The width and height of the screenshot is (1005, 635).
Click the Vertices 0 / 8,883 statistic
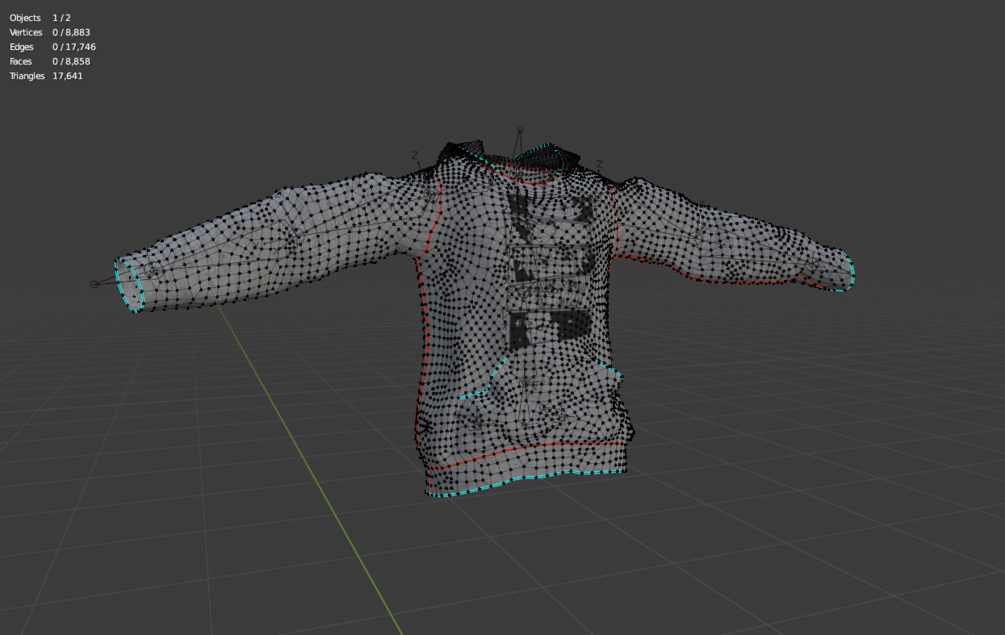click(x=49, y=32)
